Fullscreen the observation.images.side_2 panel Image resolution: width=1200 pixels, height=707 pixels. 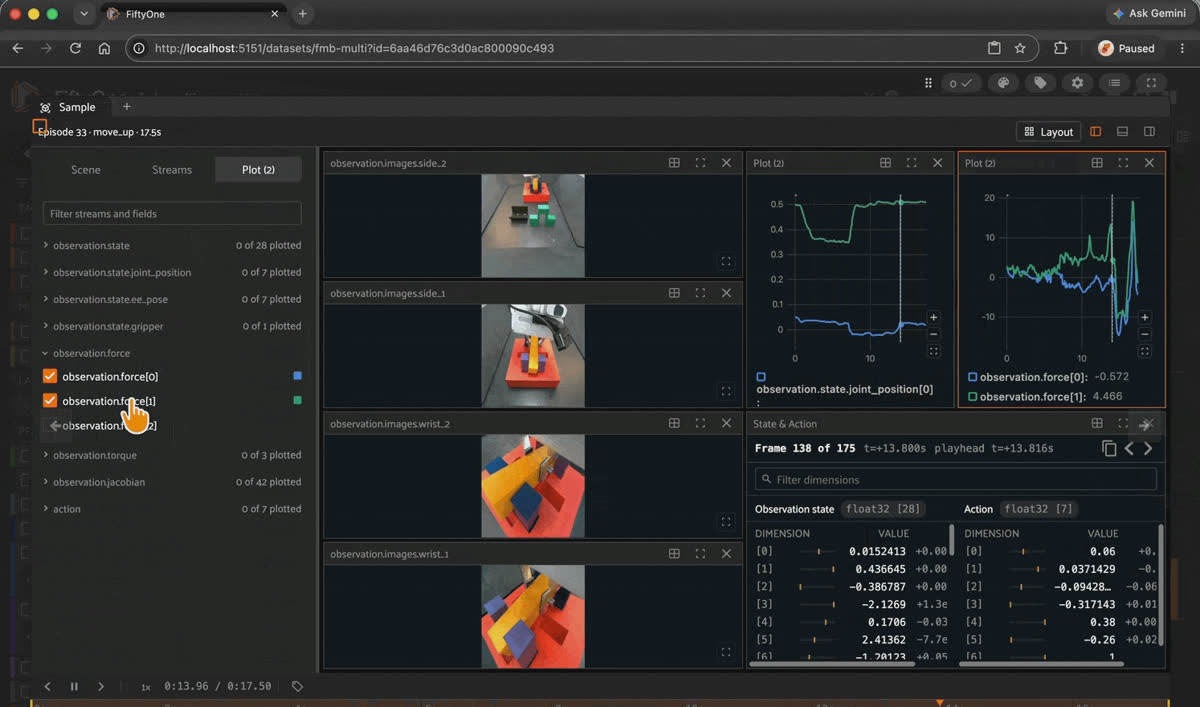coord(700,163)
